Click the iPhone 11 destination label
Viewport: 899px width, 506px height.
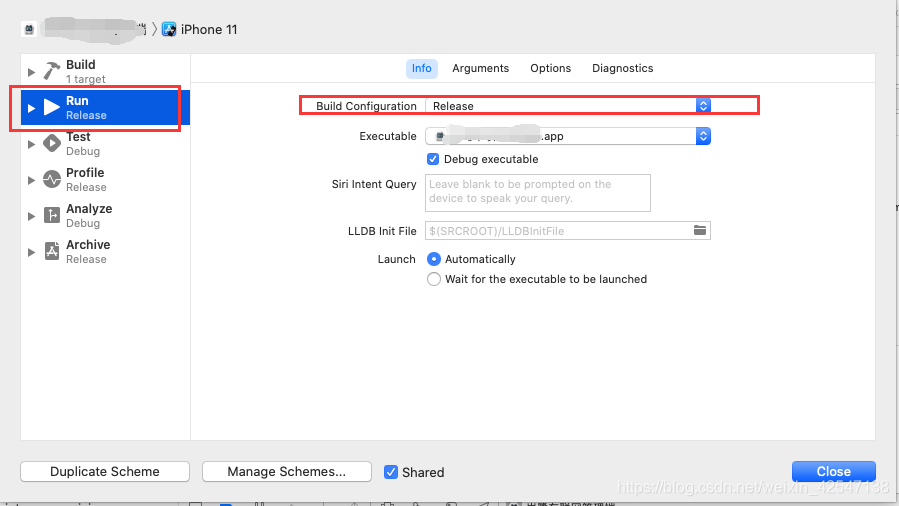pyautogui.click(x=209, y=29)
